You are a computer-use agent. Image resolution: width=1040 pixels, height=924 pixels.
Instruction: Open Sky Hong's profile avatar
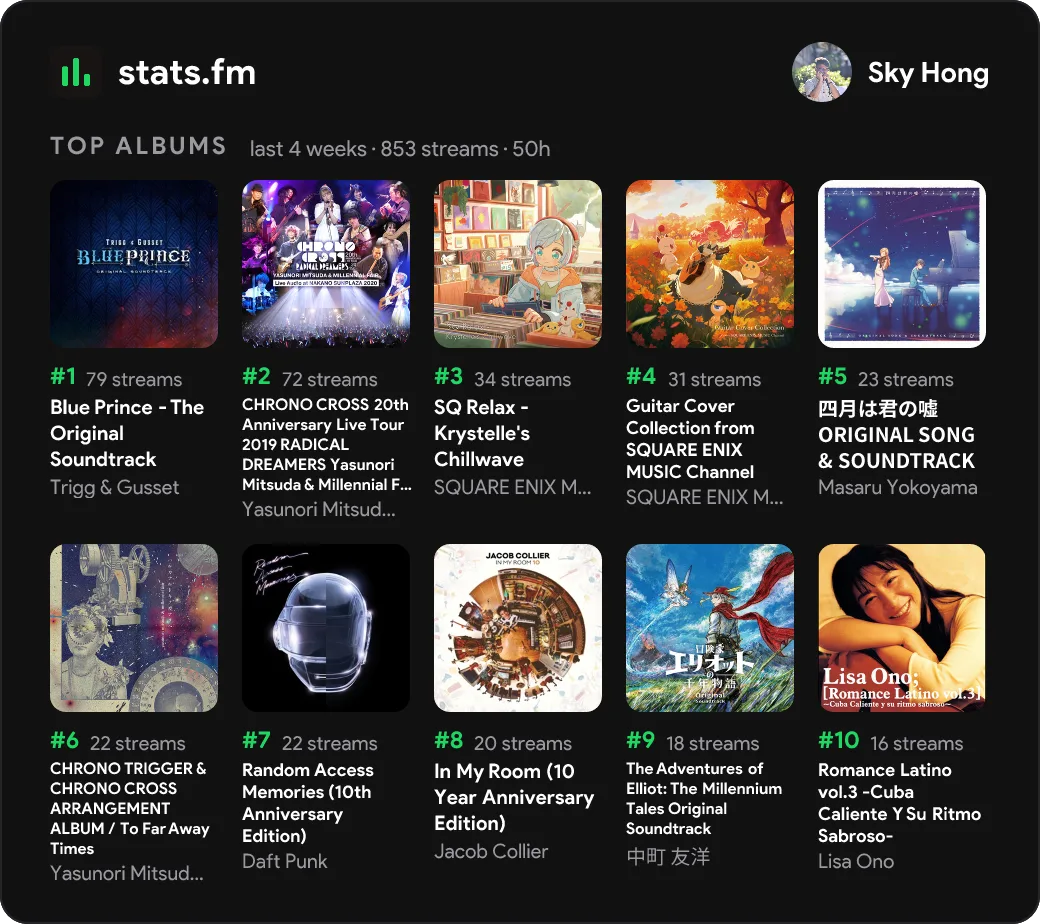(822, 72)
